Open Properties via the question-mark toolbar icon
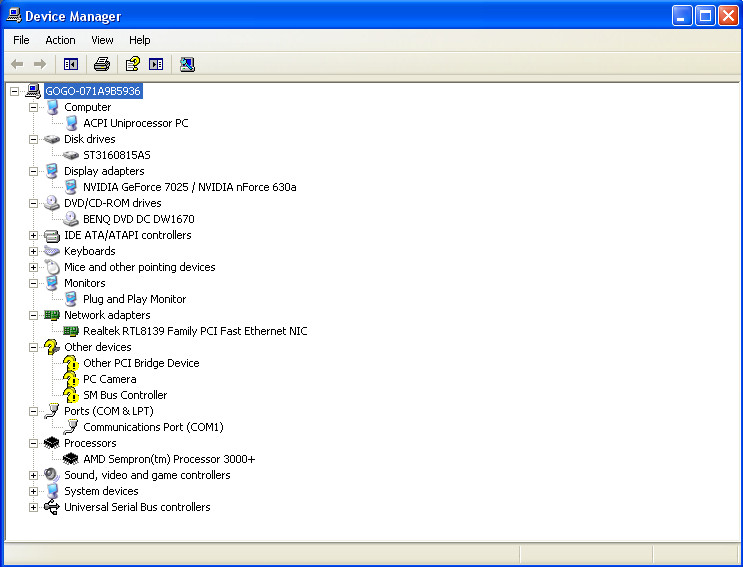Viewport: 743px width, 567px height. pos(133,64)
